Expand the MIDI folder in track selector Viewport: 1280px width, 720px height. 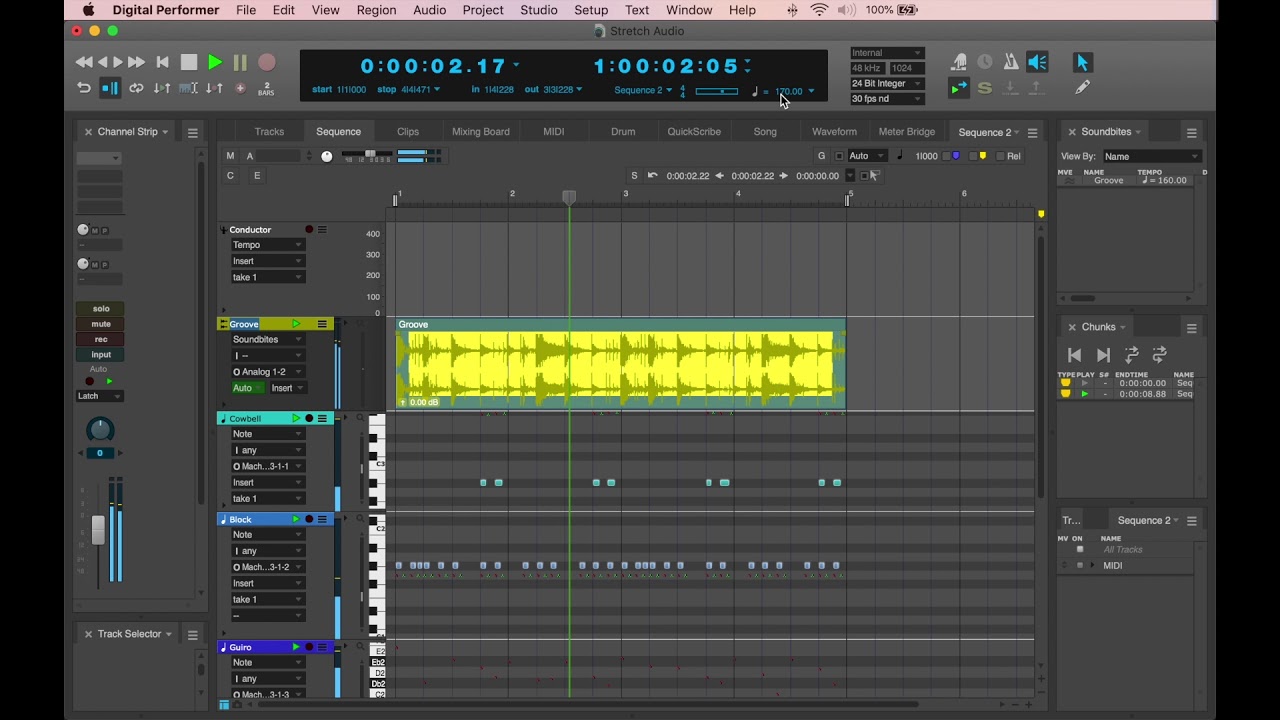coord(1092,566)
